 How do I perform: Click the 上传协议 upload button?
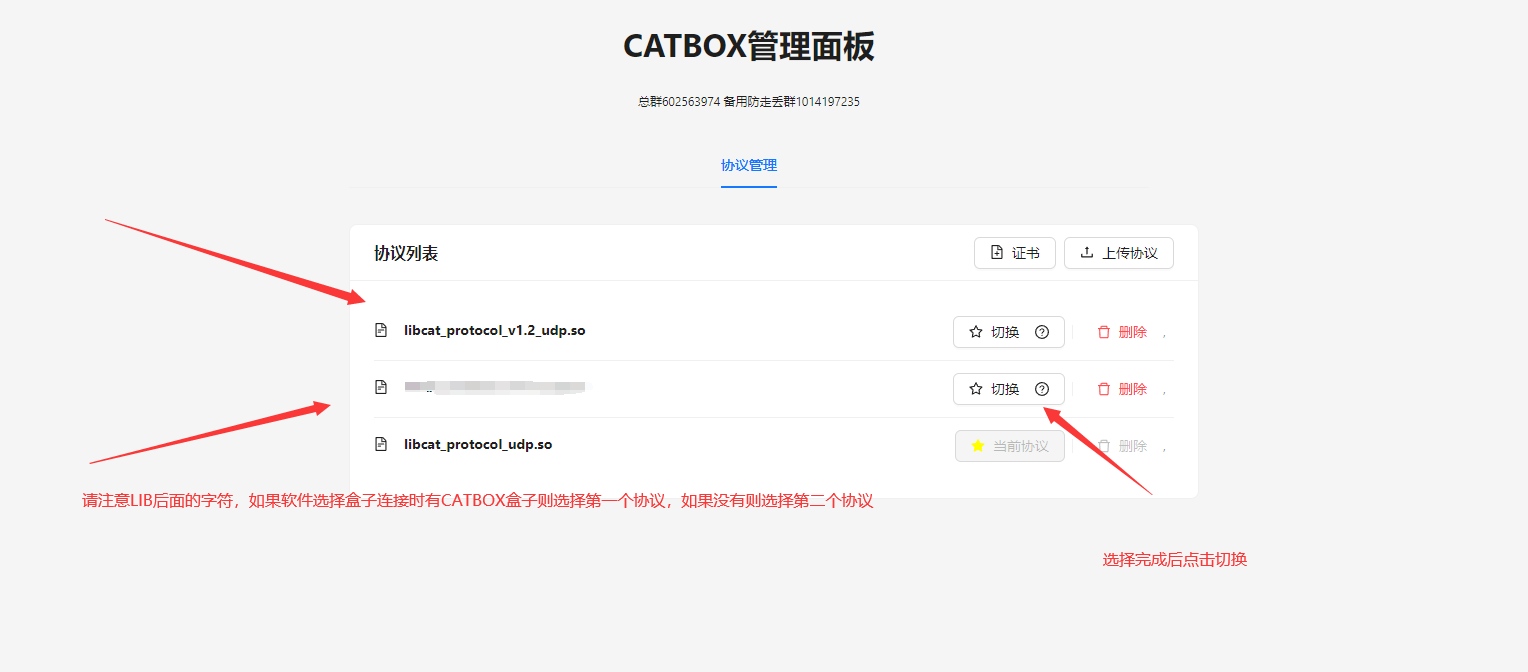[1118, 253]
